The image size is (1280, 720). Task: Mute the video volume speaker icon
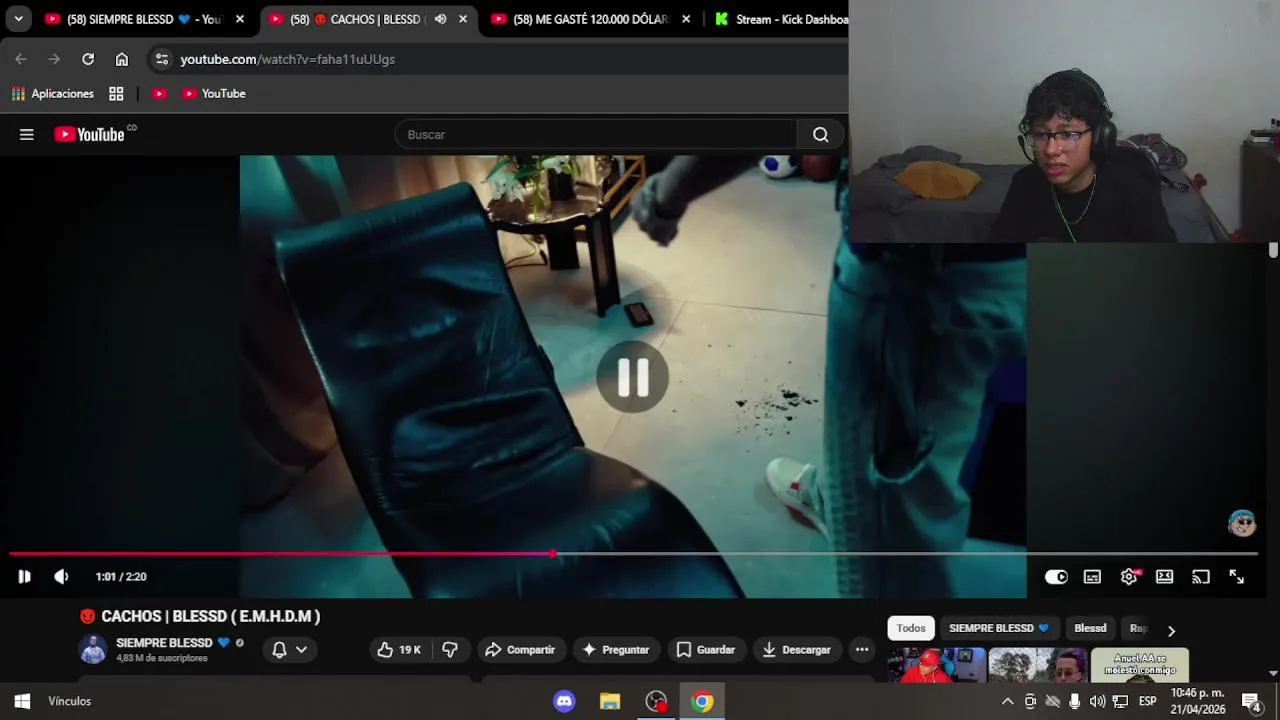pos(61,577)
